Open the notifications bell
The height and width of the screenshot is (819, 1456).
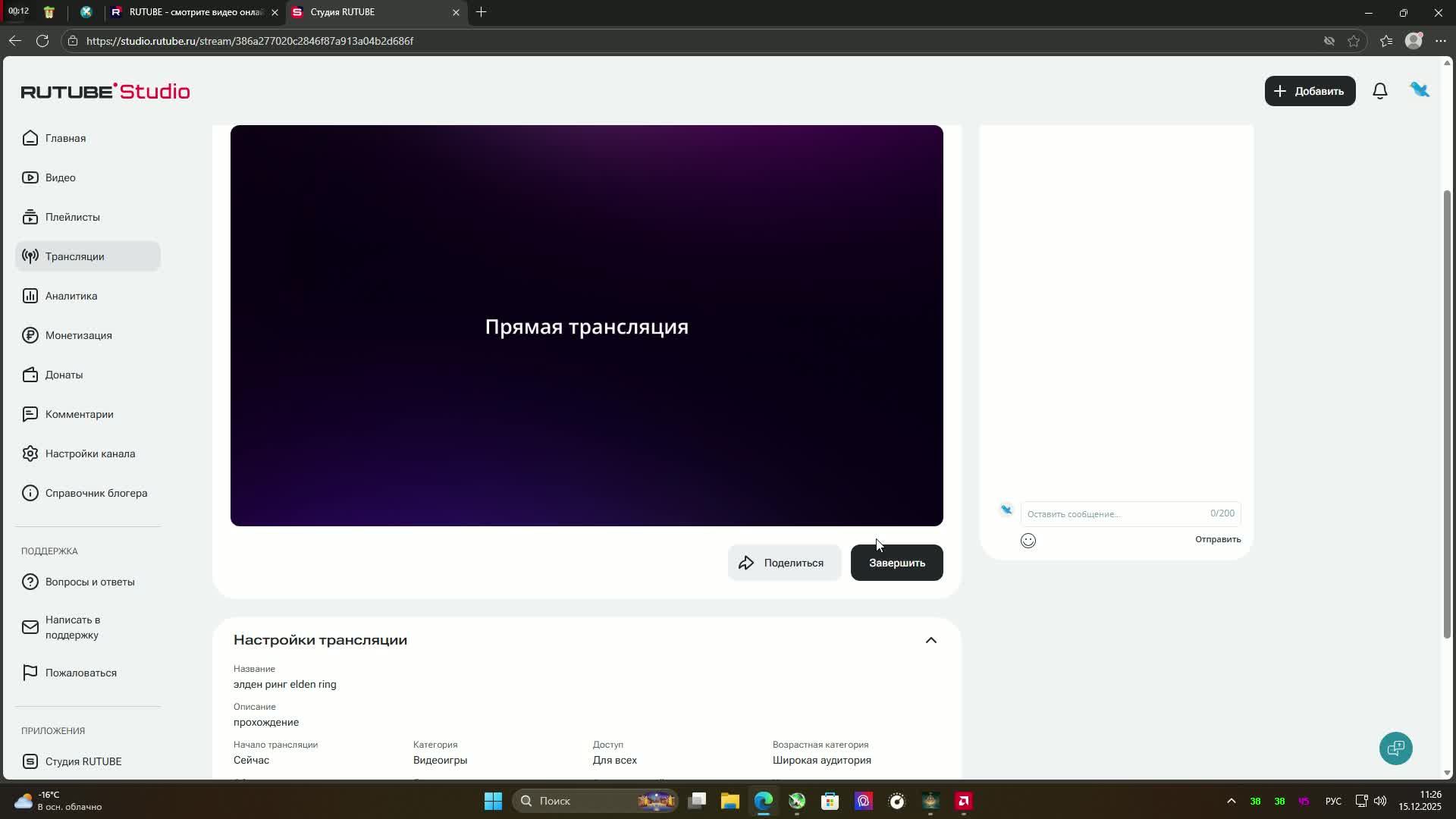click(x=1379, y=90)
